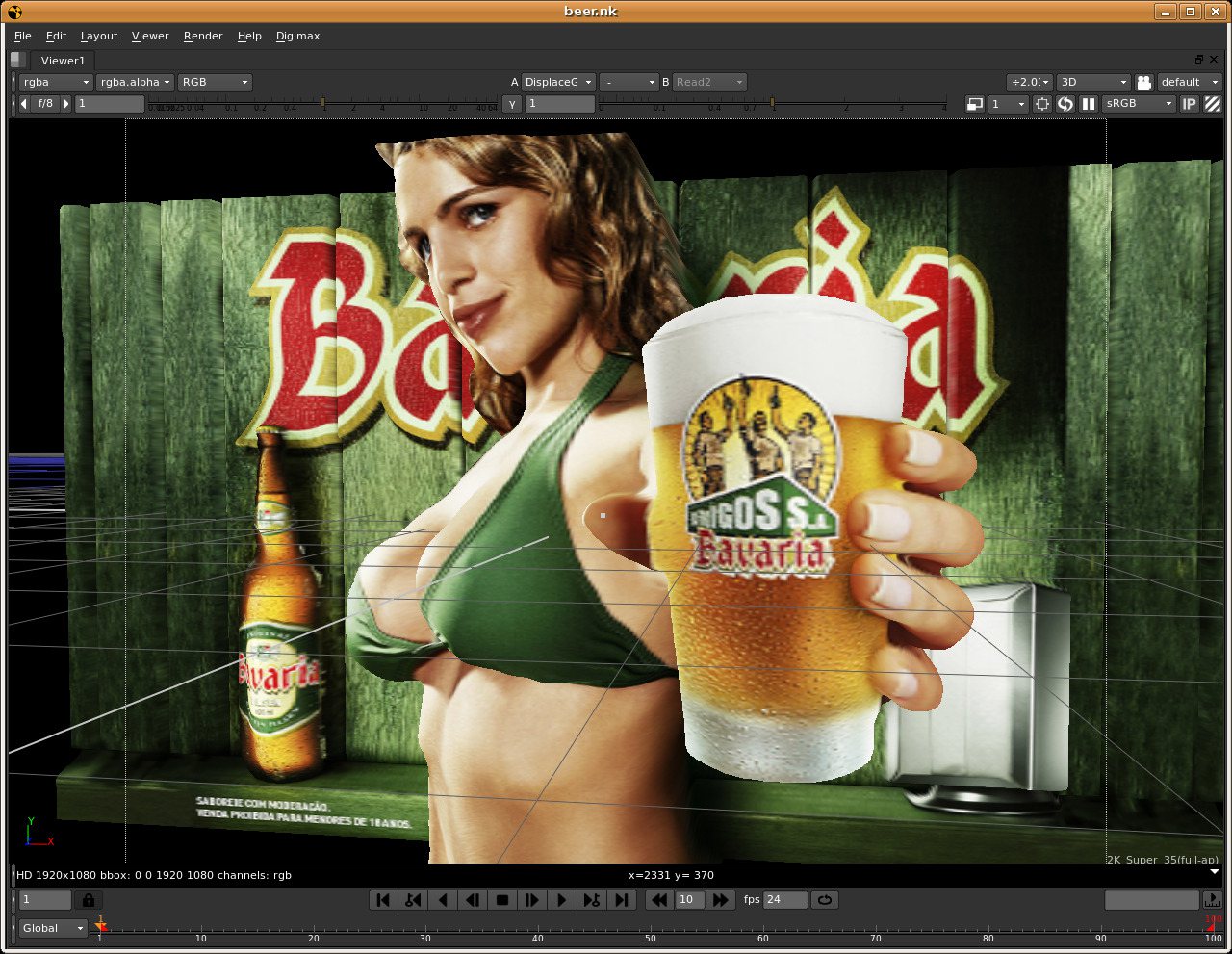Open the proxy downres 1 dropdown

click(x=1009, y=104)
